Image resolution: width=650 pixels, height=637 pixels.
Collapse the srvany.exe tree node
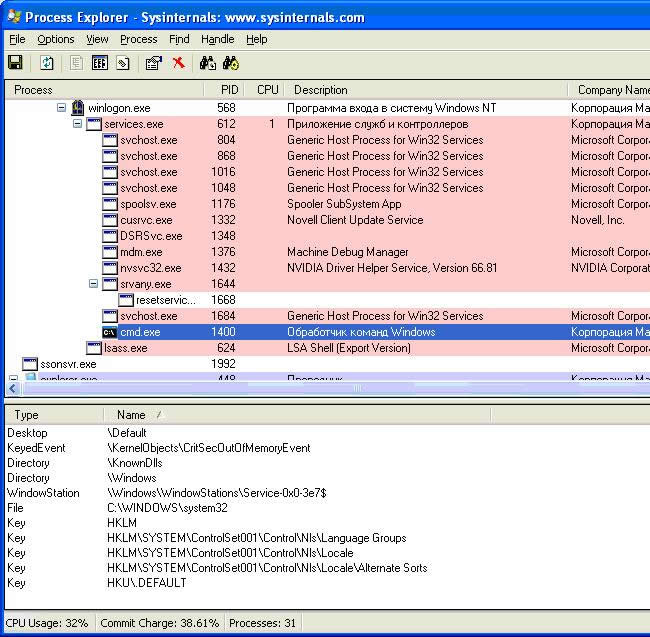tap(94, 284)
